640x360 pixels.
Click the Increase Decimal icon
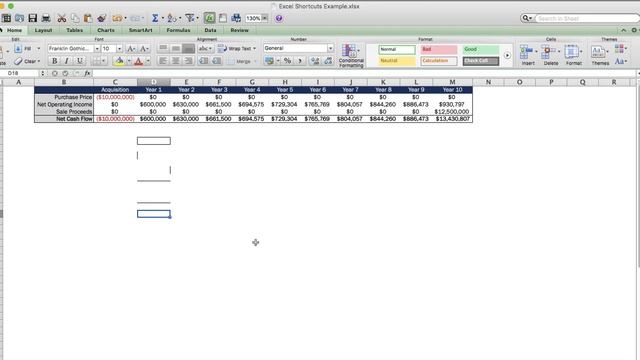coord(315,61)
